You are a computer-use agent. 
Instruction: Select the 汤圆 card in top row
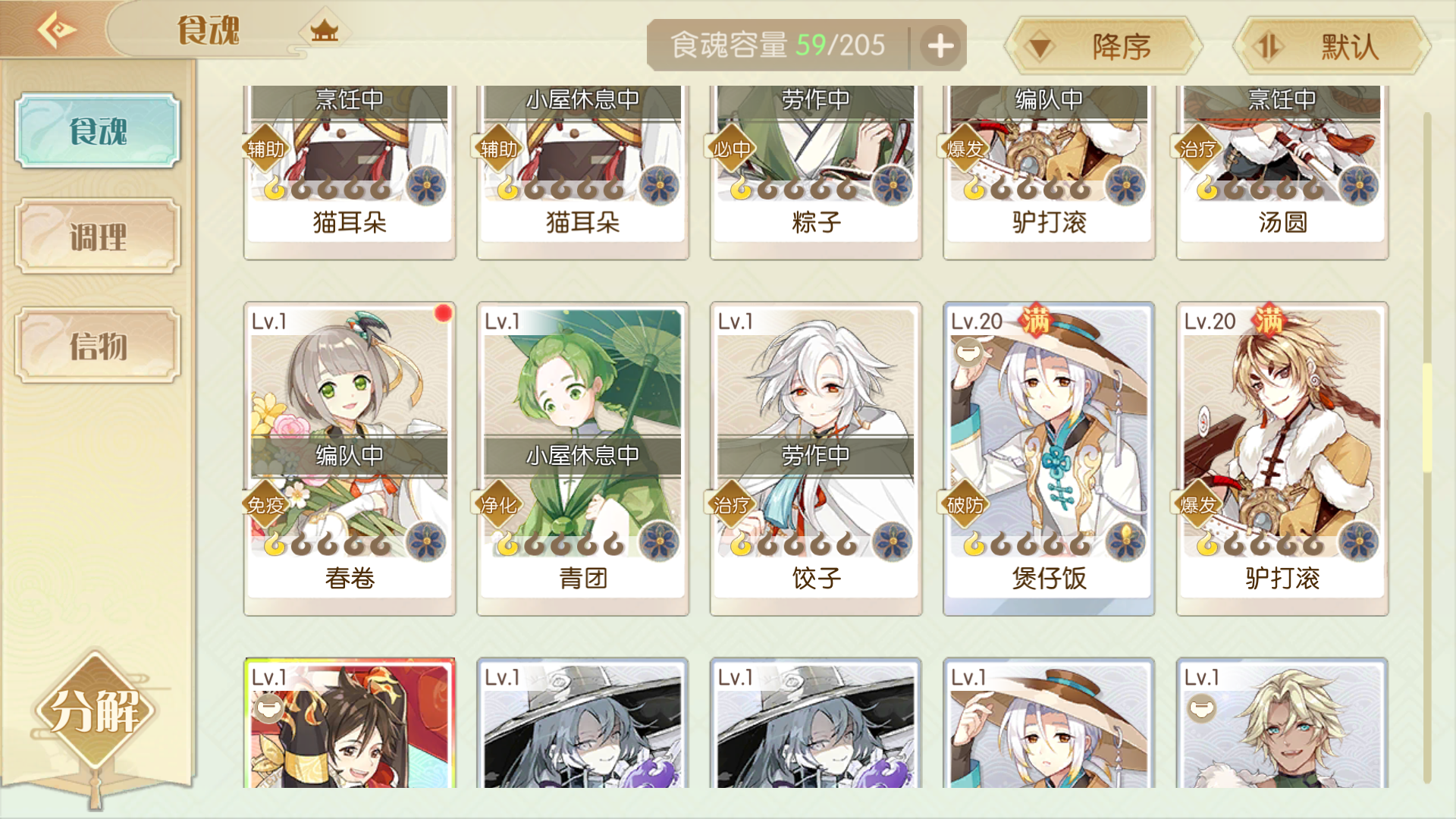[x=1282, y=172]
